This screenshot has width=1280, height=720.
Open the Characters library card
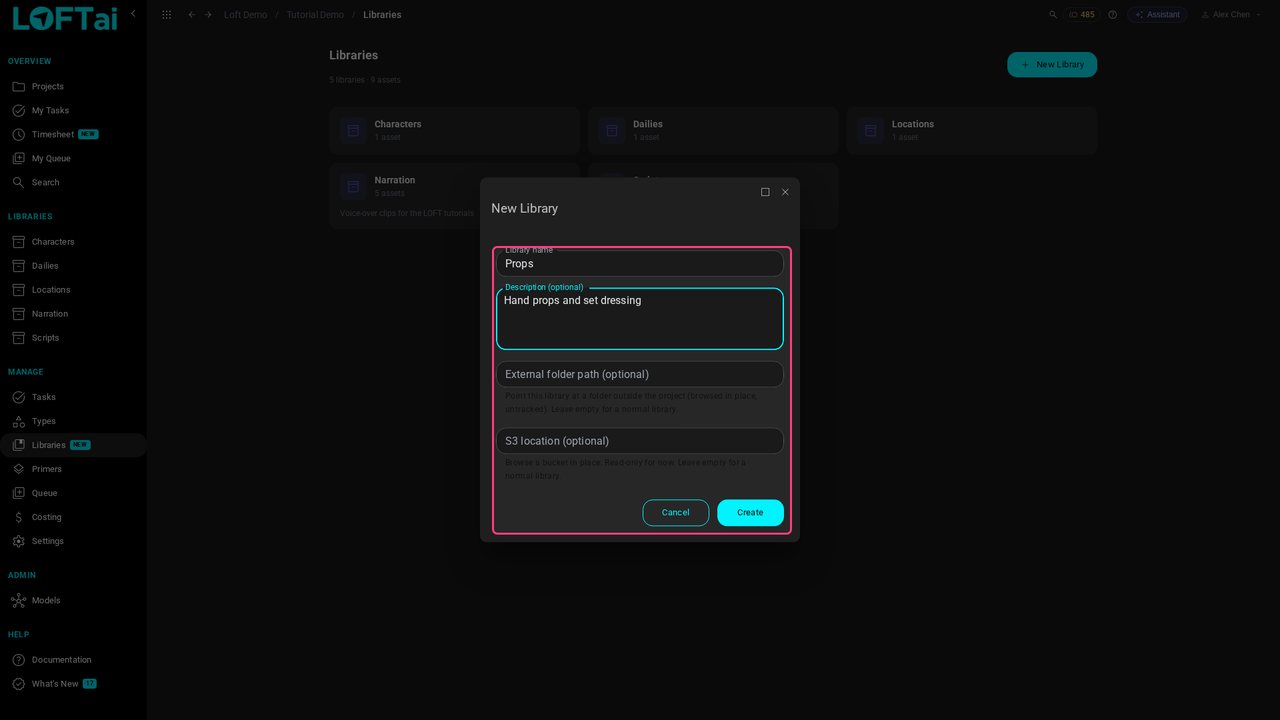click(x=455, y=131)
